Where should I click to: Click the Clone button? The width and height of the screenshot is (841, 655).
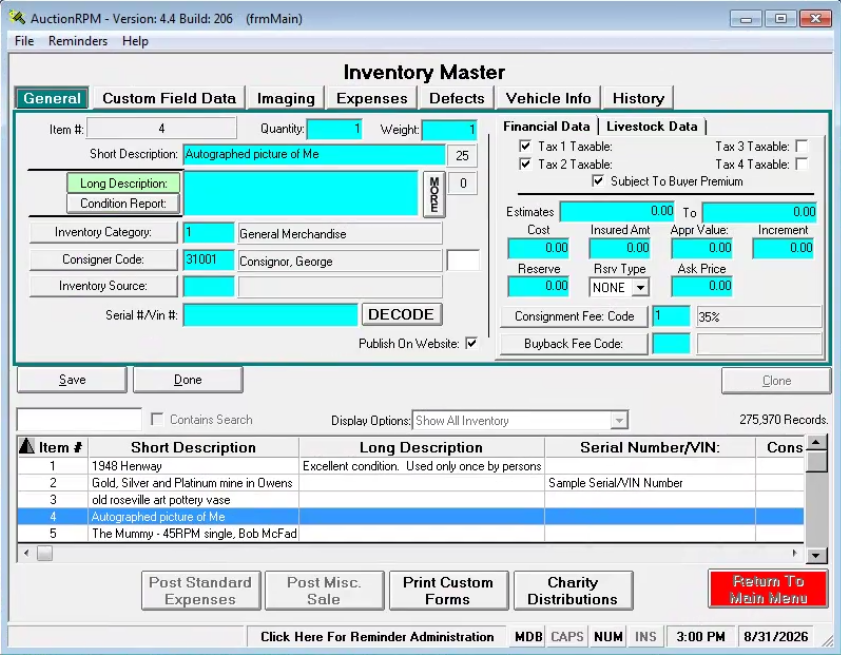(776, 380)
